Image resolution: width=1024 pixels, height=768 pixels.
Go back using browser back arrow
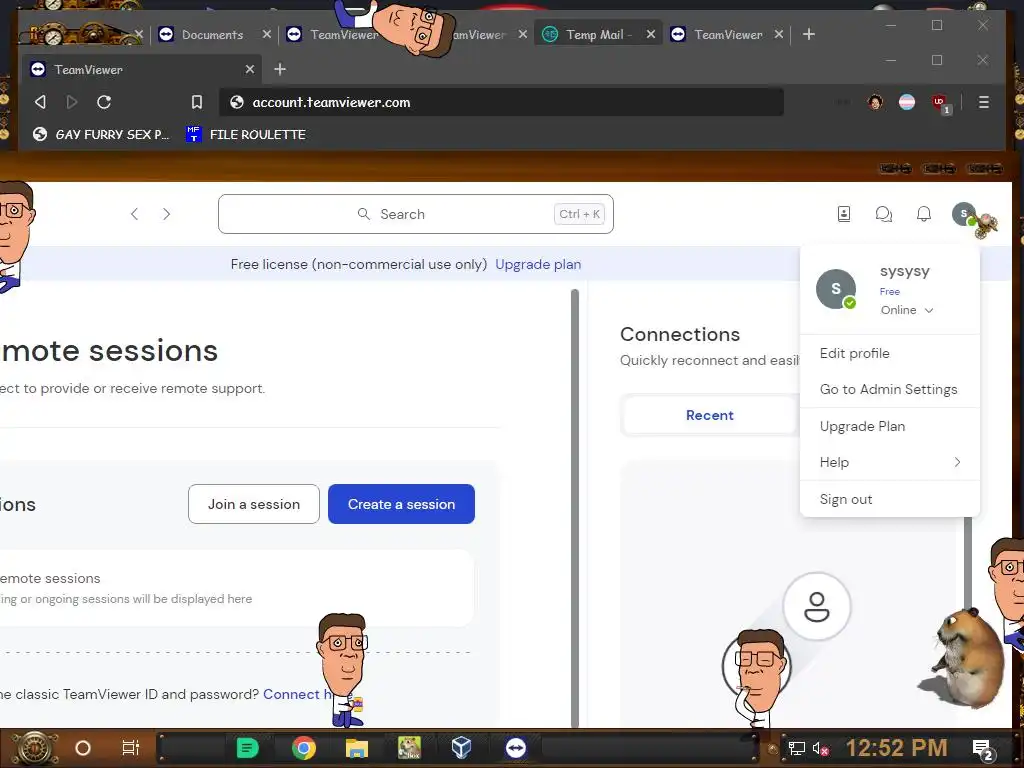click(40, 102)
